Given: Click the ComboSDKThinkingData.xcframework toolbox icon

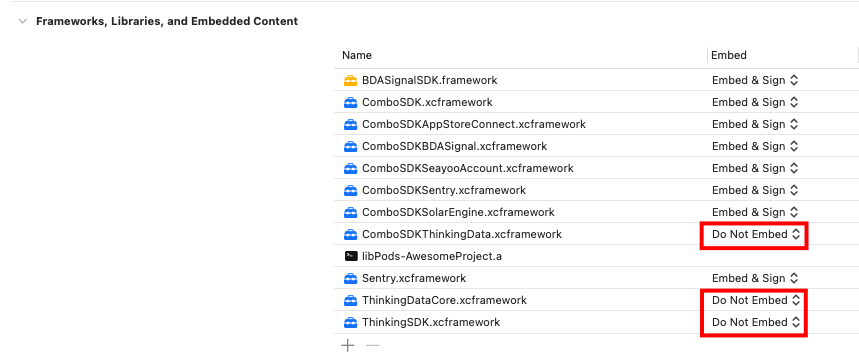Looking at the screenshot, I should pos(351,234).
